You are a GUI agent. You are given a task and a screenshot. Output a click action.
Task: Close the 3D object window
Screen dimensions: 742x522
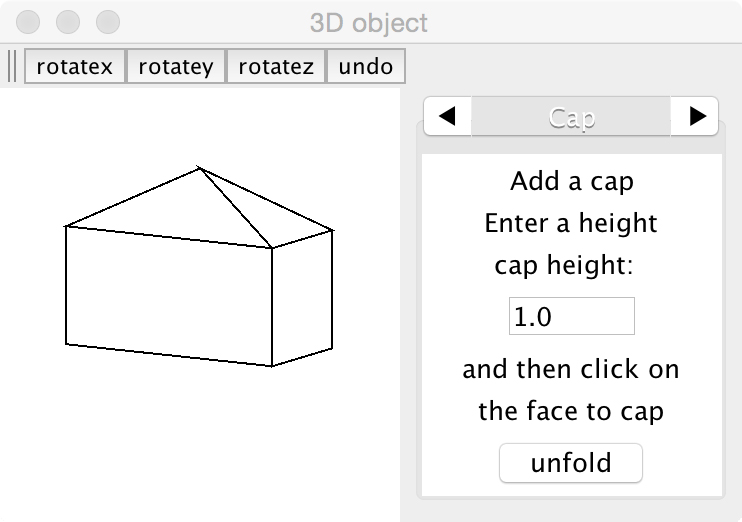tap(31, 21)
